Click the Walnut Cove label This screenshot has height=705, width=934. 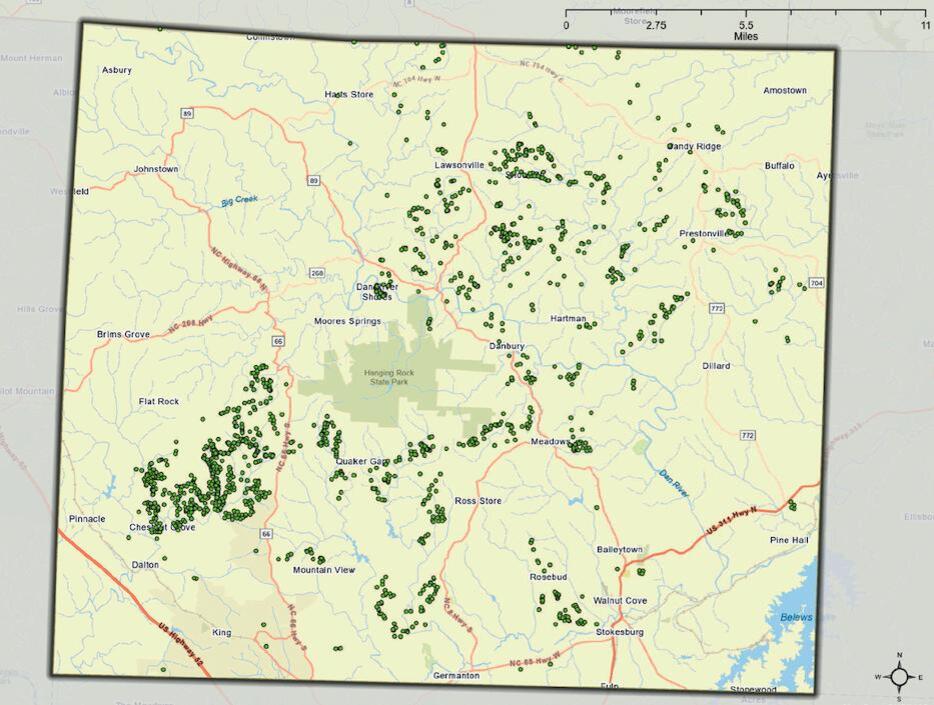point(619,601)
